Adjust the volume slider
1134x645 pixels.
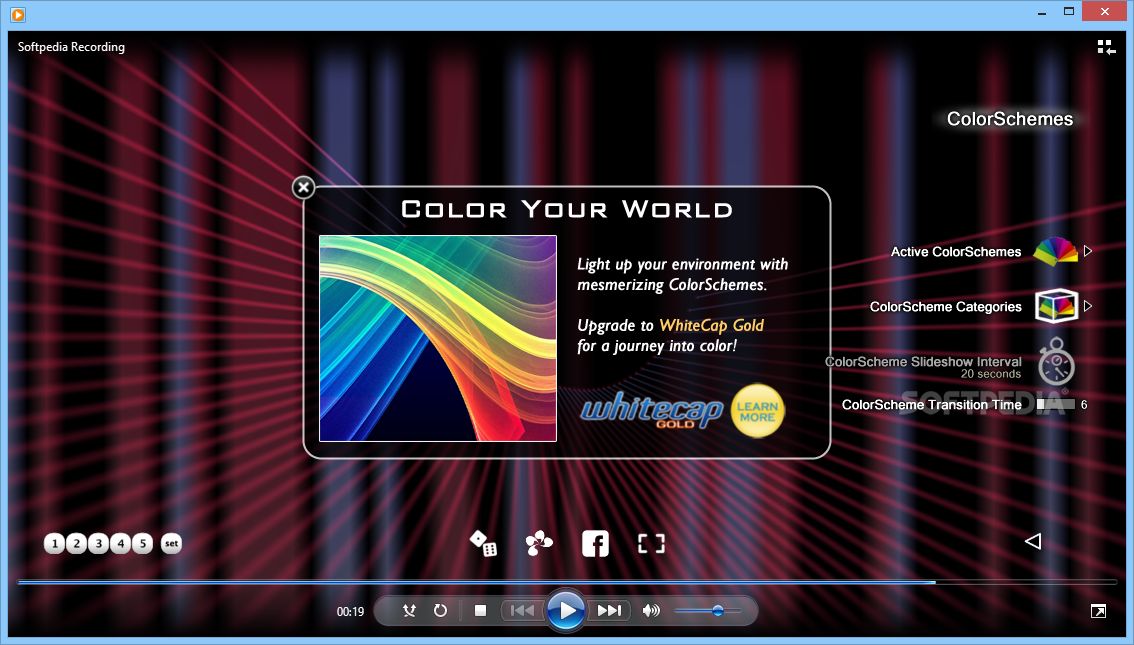708,611
